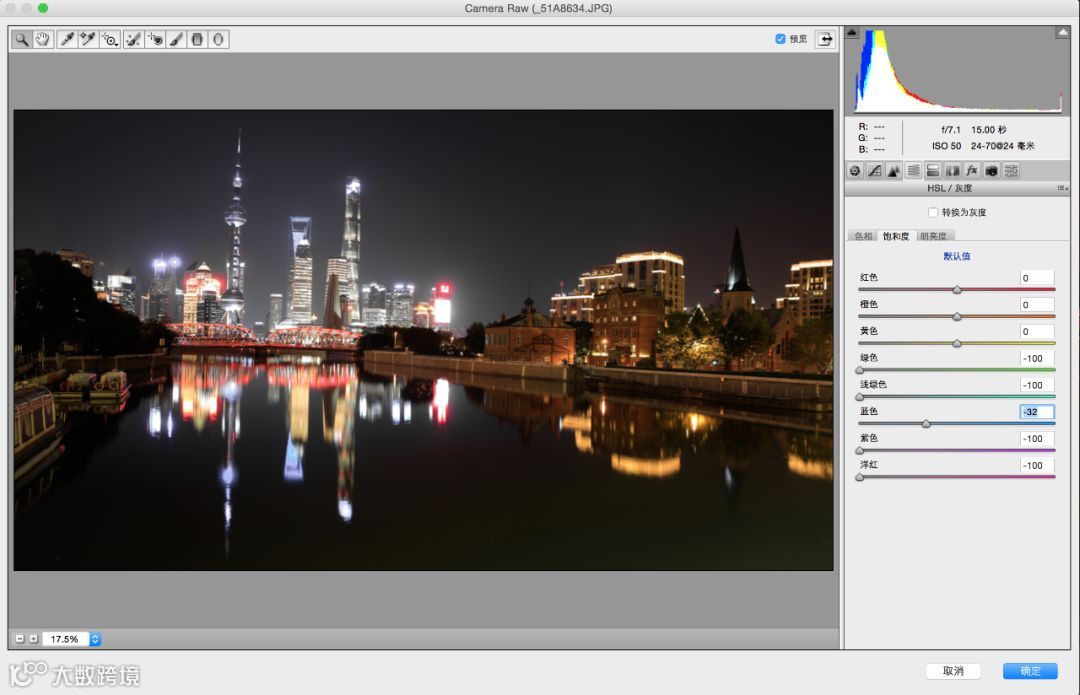Switch to the 饱和度 tab
The width and height of the screenshot is (1080, 695).
click(896, 236)
